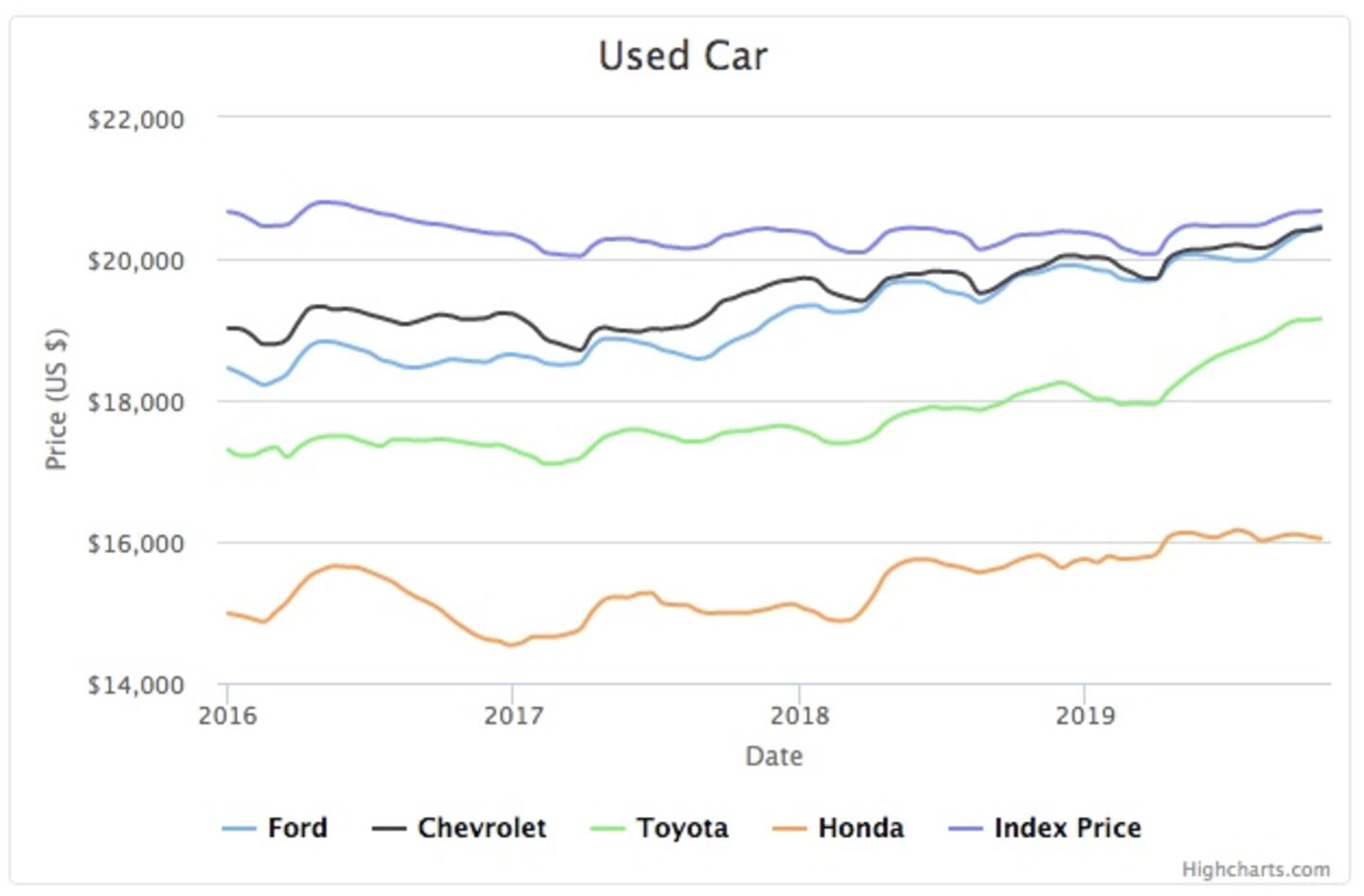The width and height of the screenshot is (1364, 896).
Task: Hide the Chevrolet series via legend text
Action: [x=481, y=828]
